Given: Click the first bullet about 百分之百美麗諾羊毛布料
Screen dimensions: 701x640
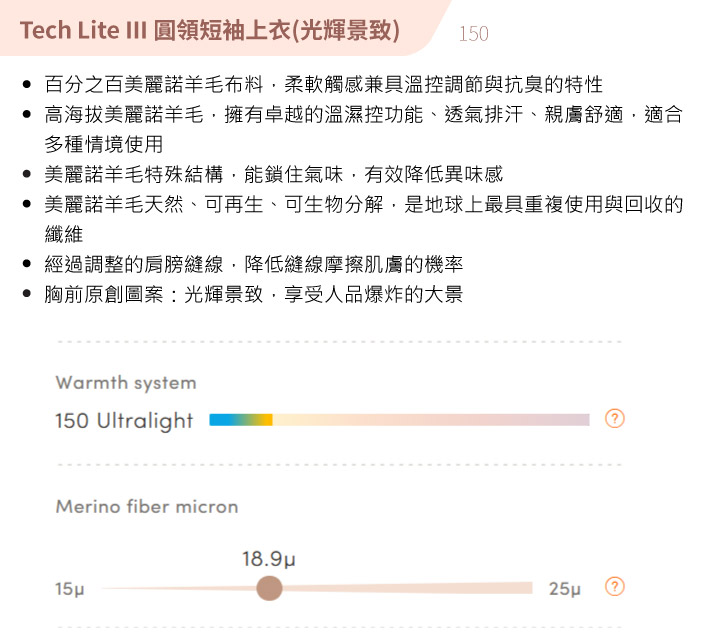Looking at the screenshot, I should pyautogui.click(x=323, y=84).
